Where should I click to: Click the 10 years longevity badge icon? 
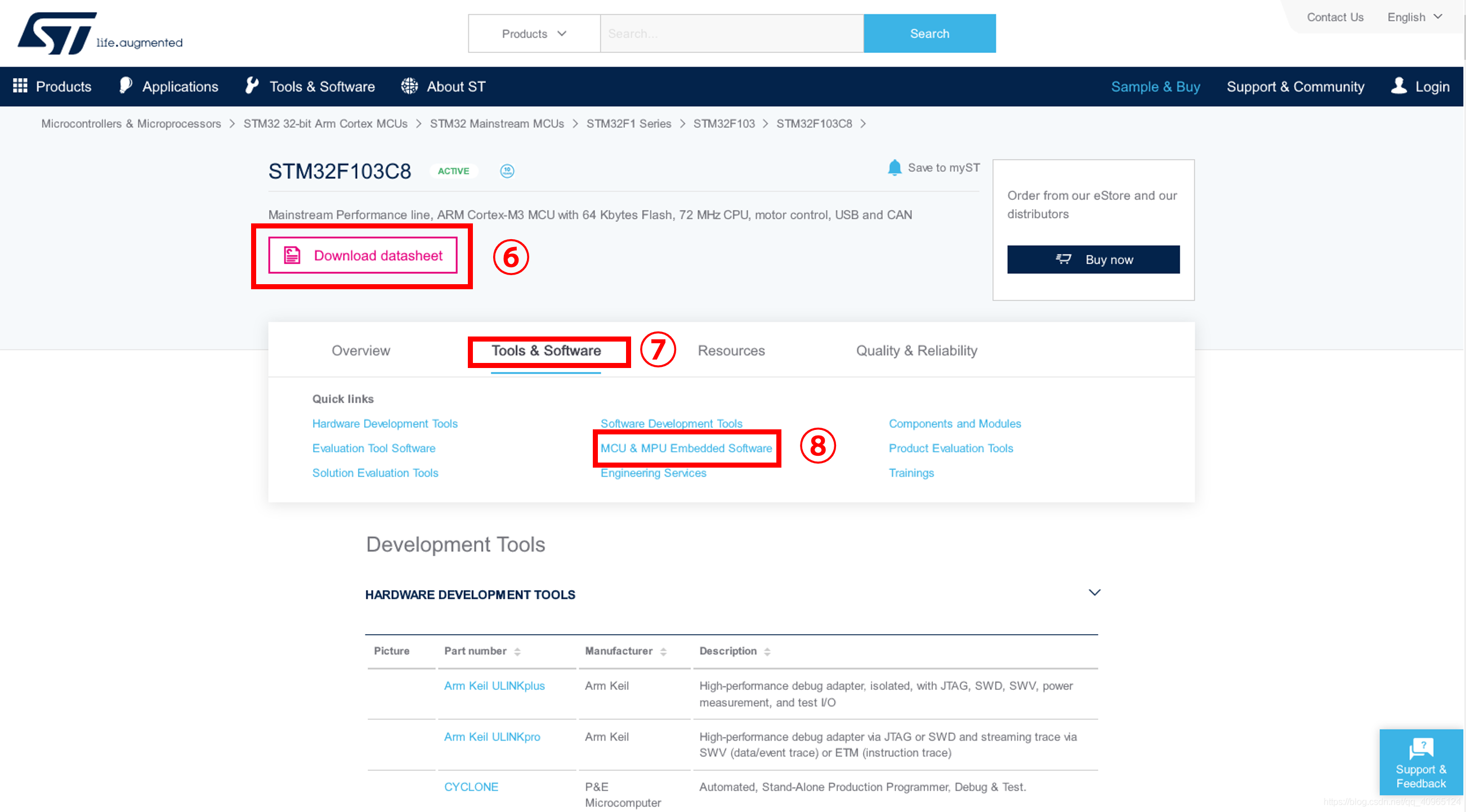point(507,171)
